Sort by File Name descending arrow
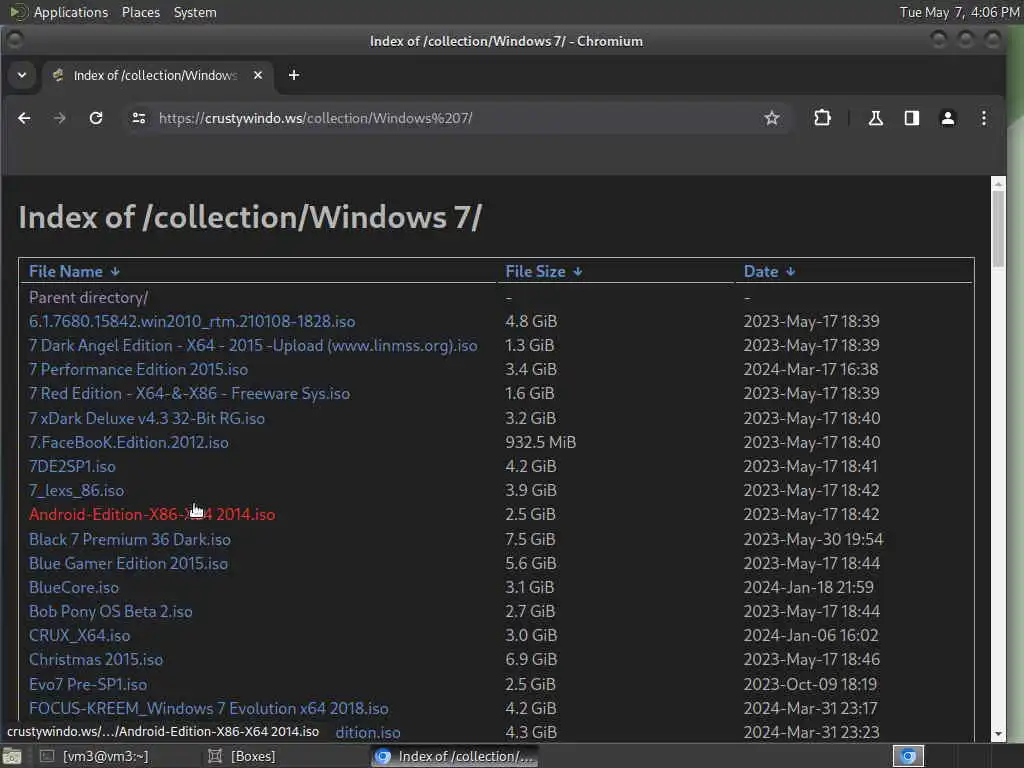 [x=115, y=272]
